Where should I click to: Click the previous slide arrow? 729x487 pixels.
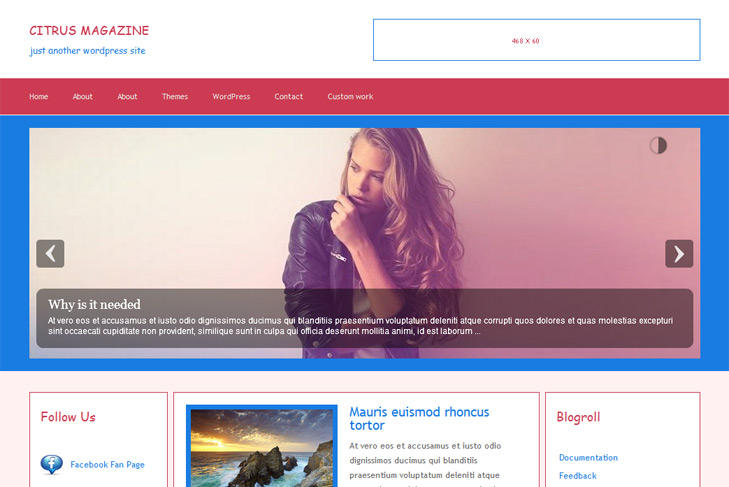tap(50, 254)
